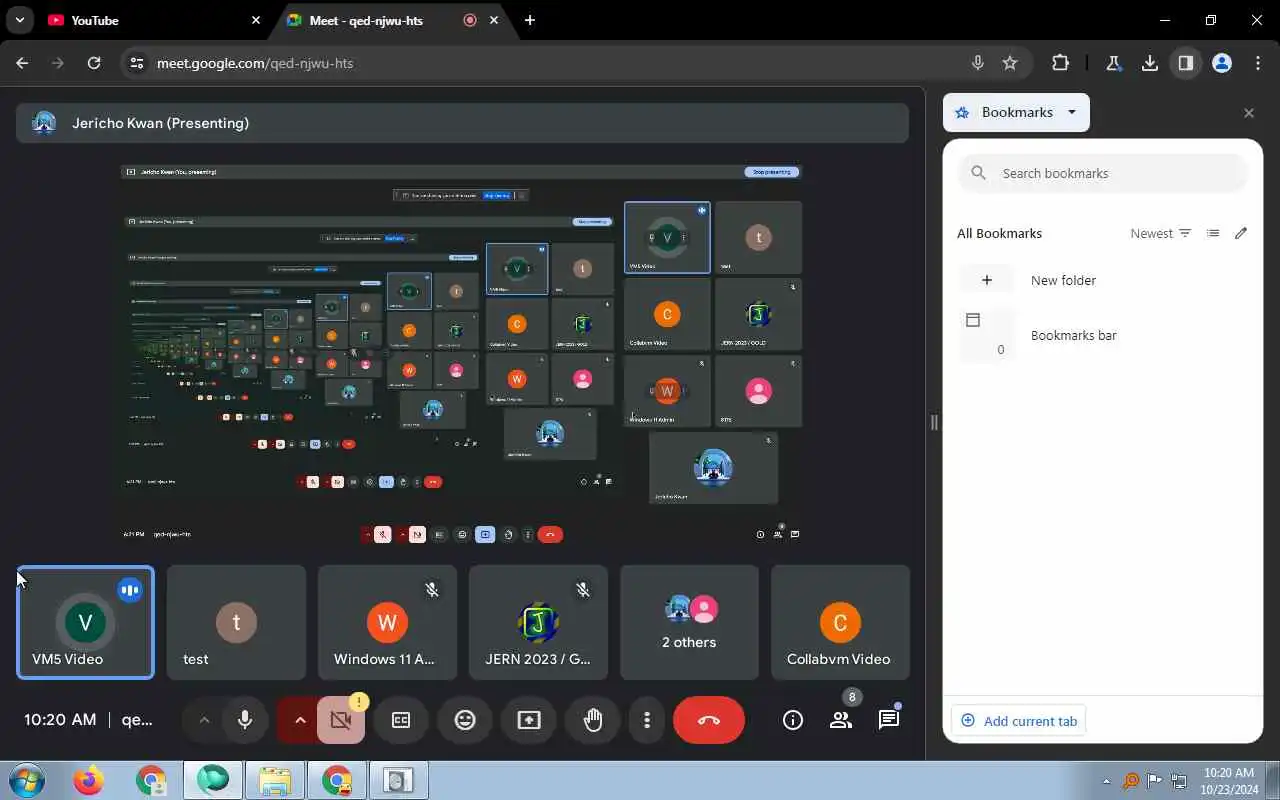Click the meeting code qe... text
Viewport: 1280px width, 800px height.
coord(137,720)
